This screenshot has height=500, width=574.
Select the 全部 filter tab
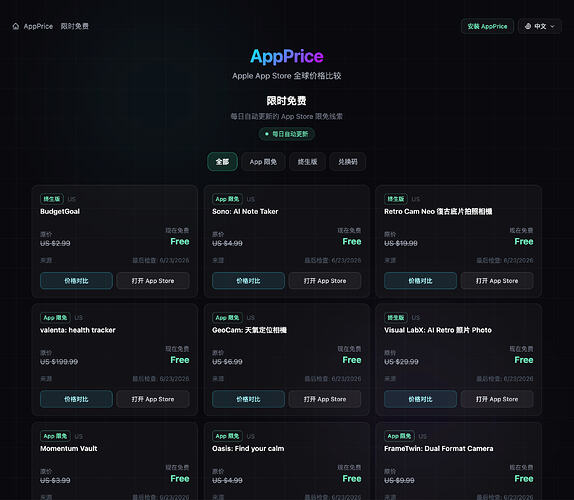(222, 162)
